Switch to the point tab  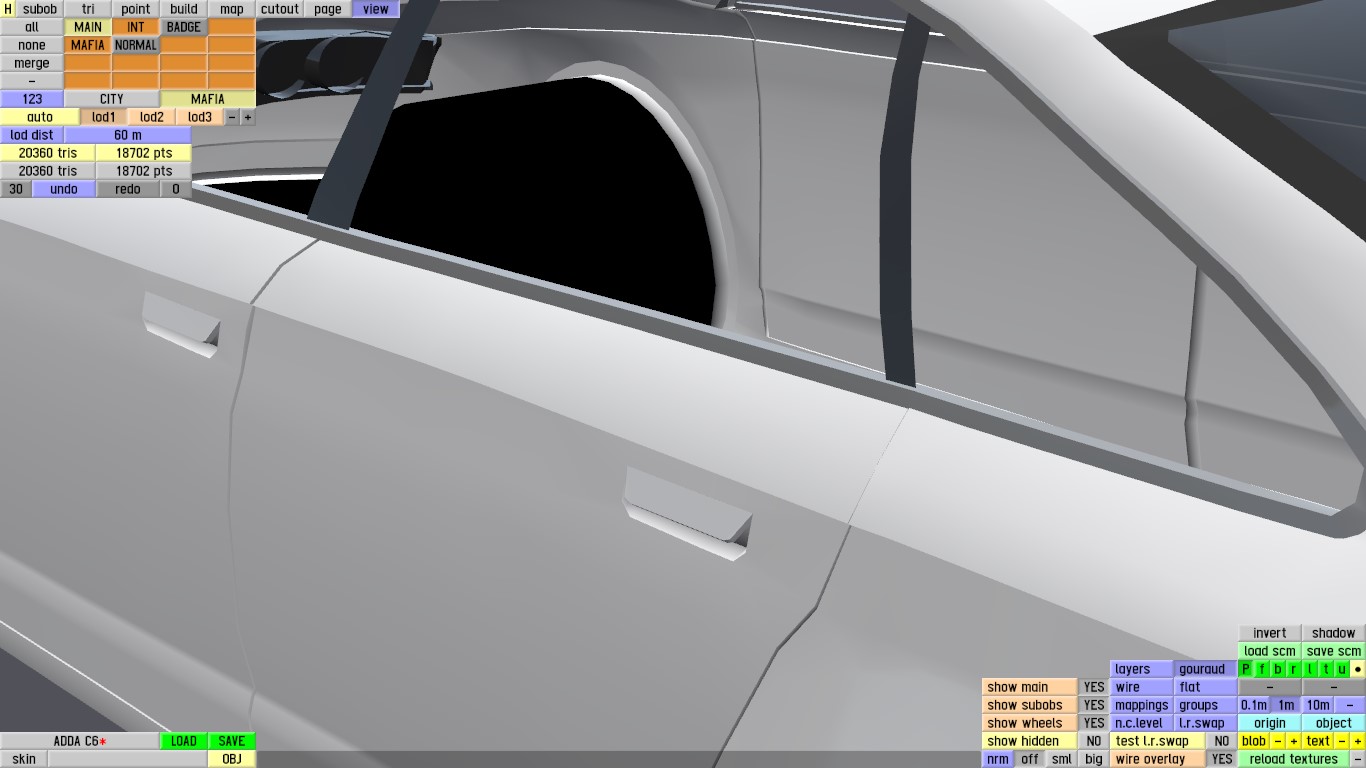pyautogui.click(x=136, y=9)
